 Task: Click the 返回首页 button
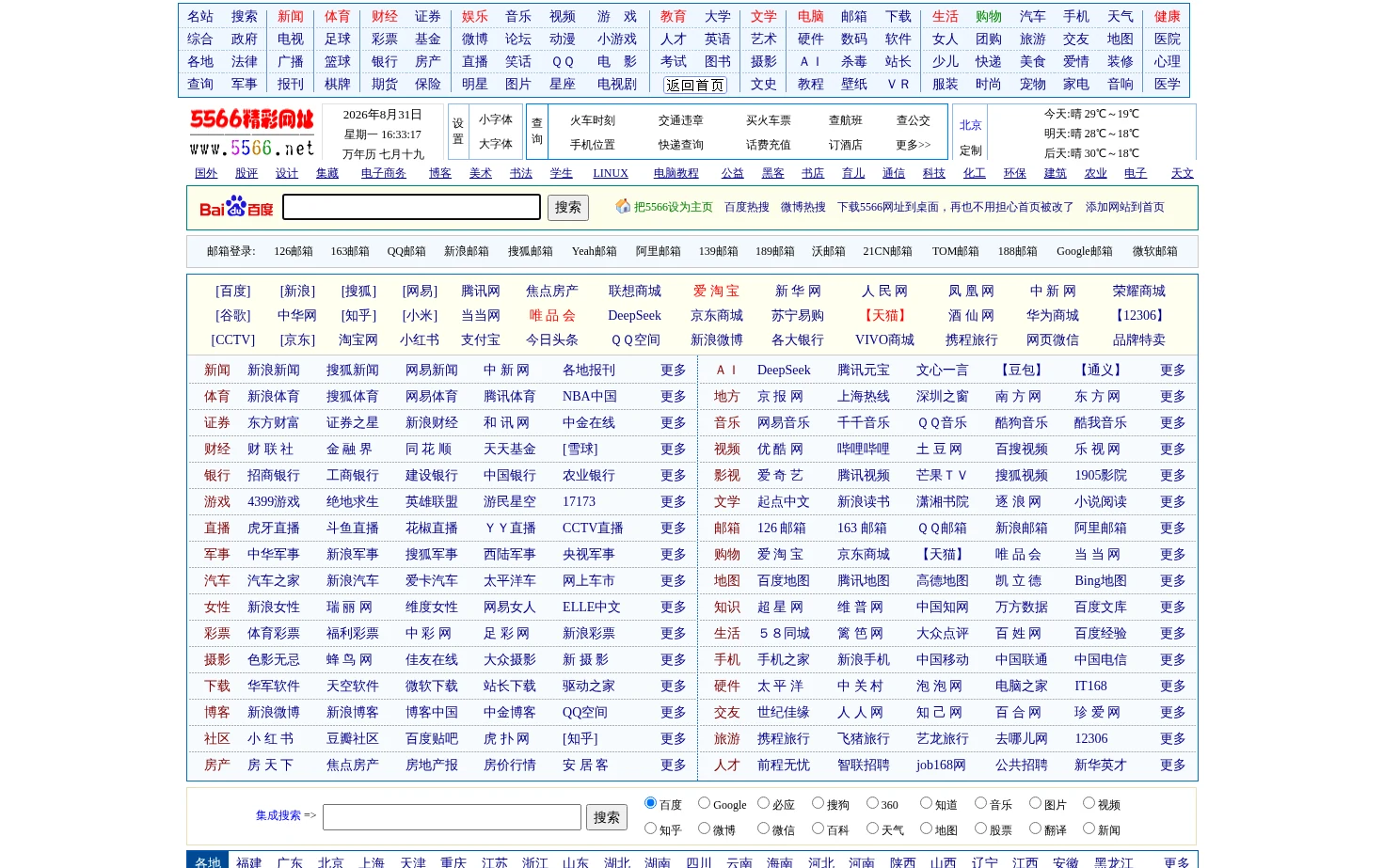point(695,85)
